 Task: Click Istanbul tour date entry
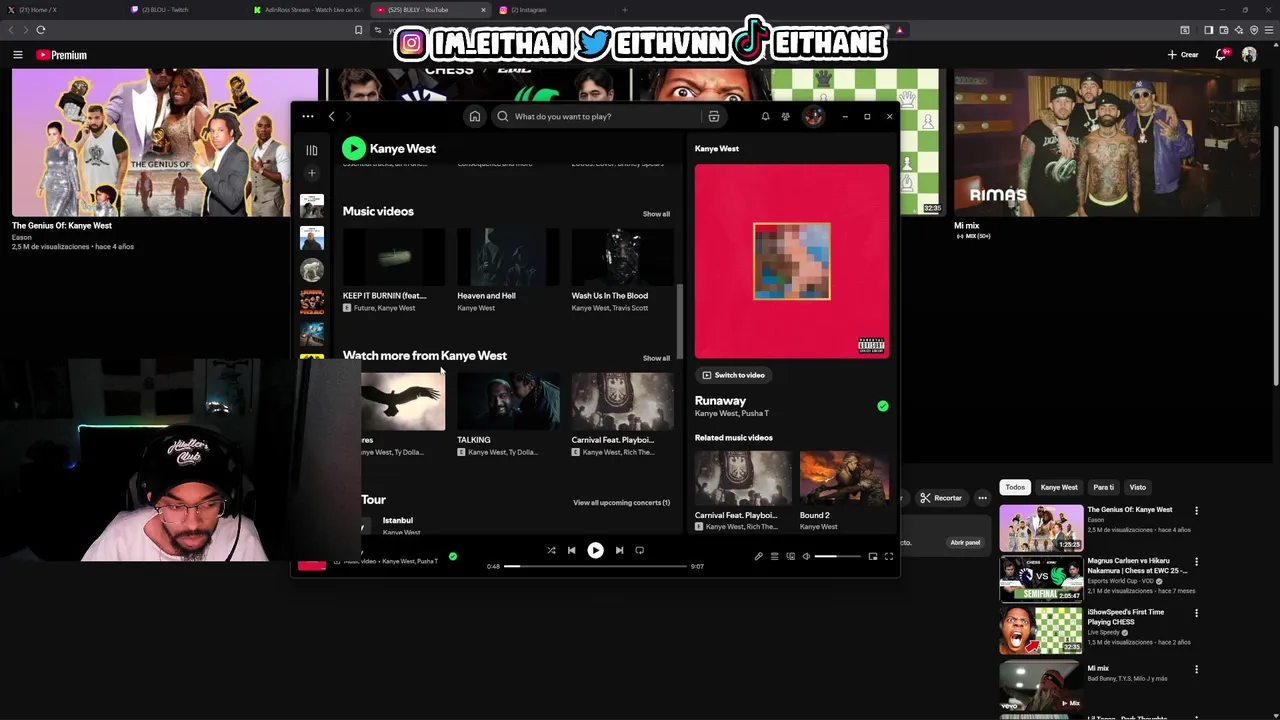pos(397,520)
